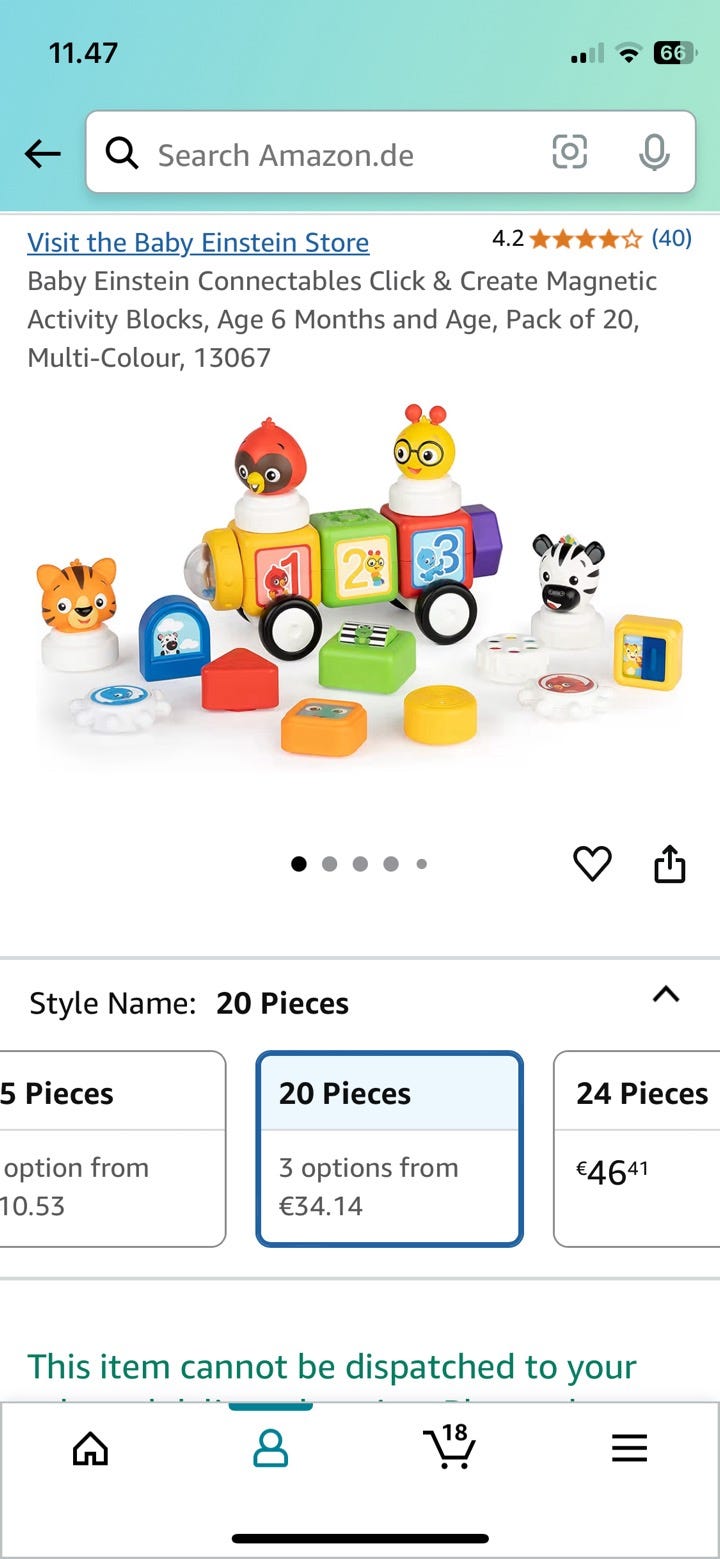The image size is (720, 1559).
Task: Jump to second image carousel dot
Action: click(330, 864)
